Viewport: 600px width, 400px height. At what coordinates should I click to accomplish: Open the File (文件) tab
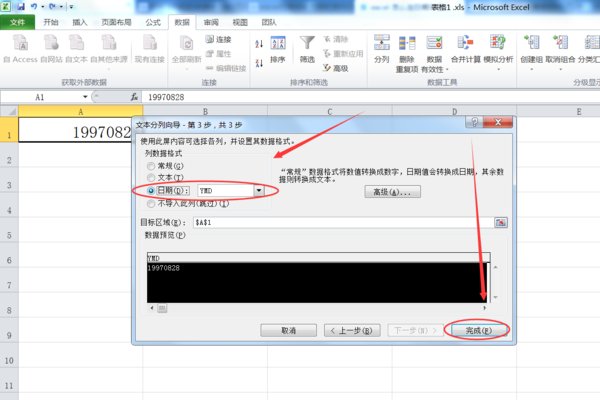17,22
